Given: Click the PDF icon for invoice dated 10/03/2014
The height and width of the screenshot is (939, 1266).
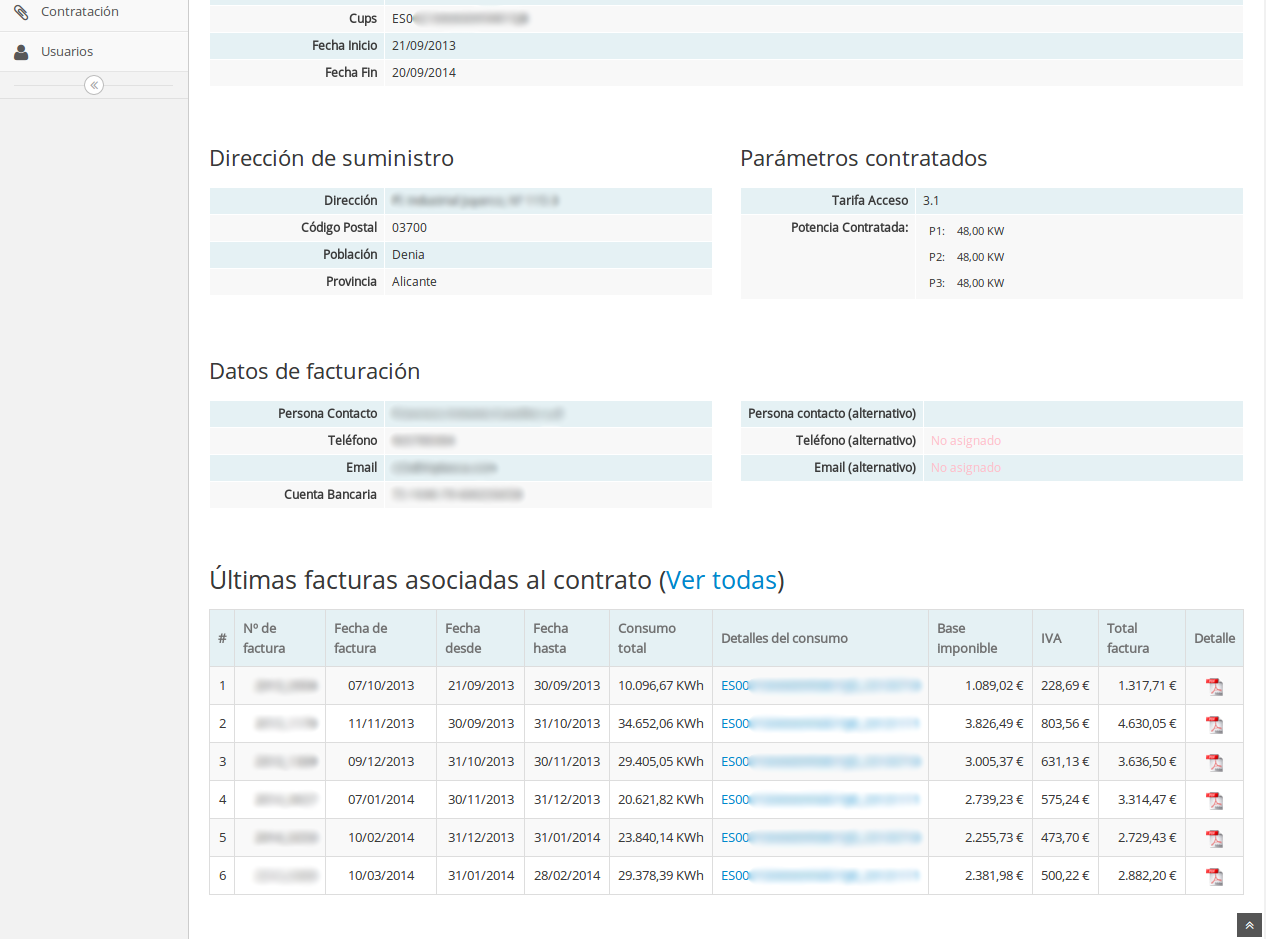Looking at the screenshot, I should [1214, 875].
